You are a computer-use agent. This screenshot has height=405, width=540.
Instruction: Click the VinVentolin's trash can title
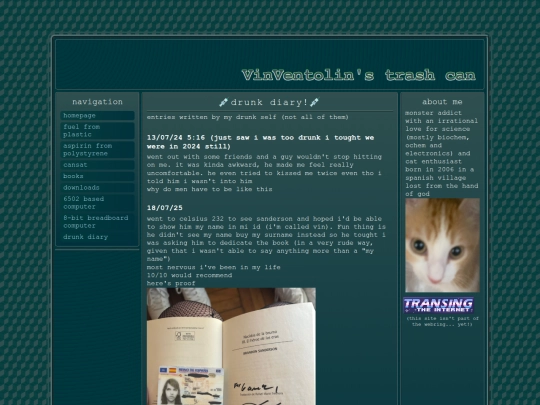click(x=359, y=75)
